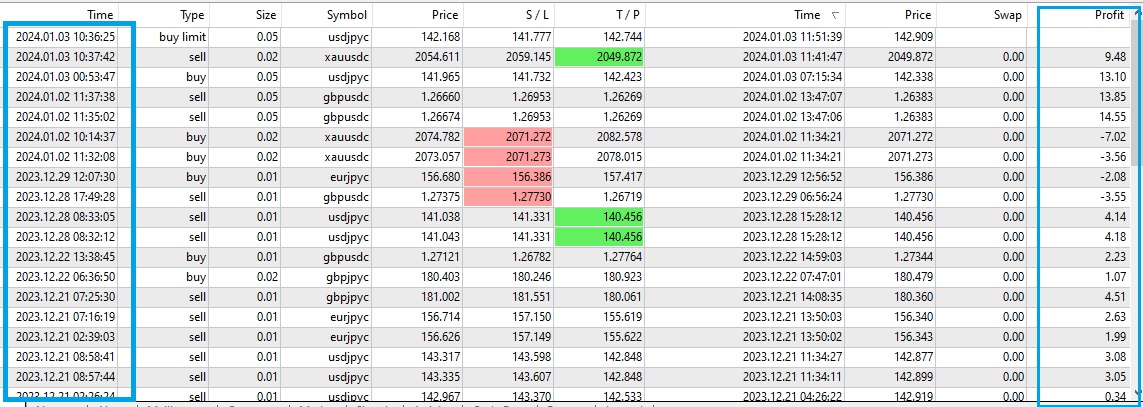Sort trades by the Type column header
Image resolution: width=1143 pixels, height=407 pixels.
point(191,15)
